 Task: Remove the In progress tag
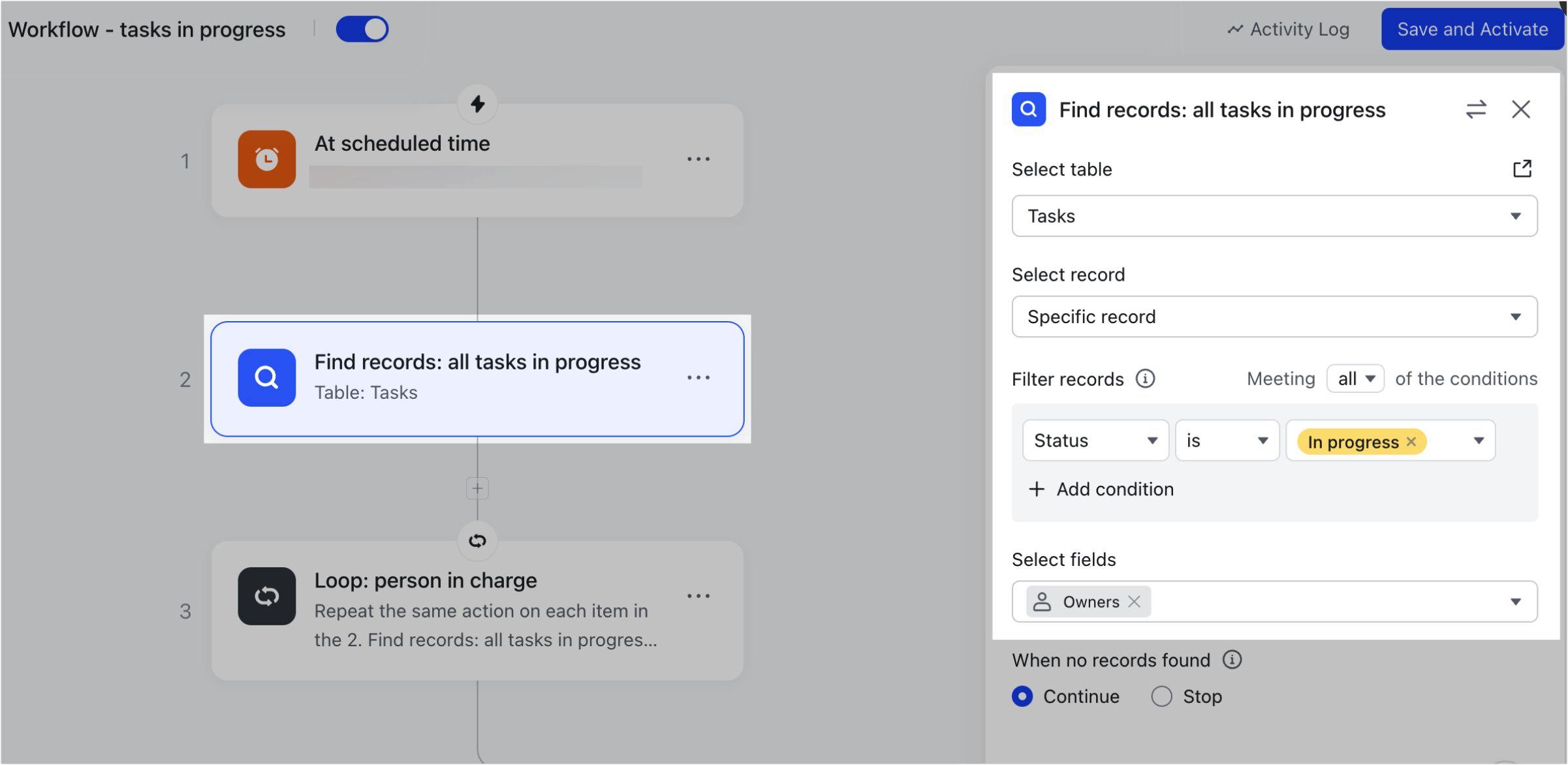tap(1411, 442)
